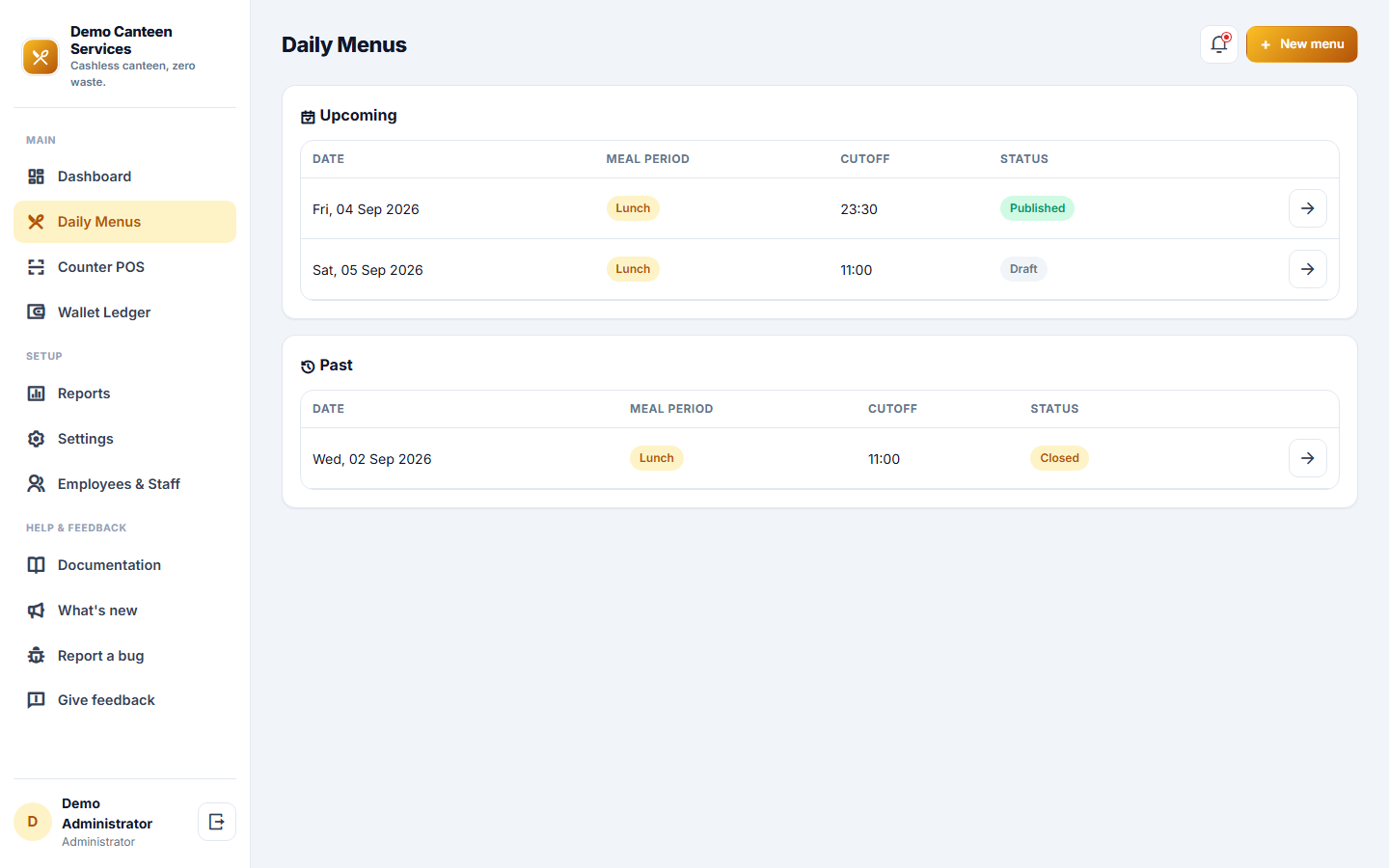Click the 23:30 cutoff time
1389x868 pixels.
pos(858,209)
